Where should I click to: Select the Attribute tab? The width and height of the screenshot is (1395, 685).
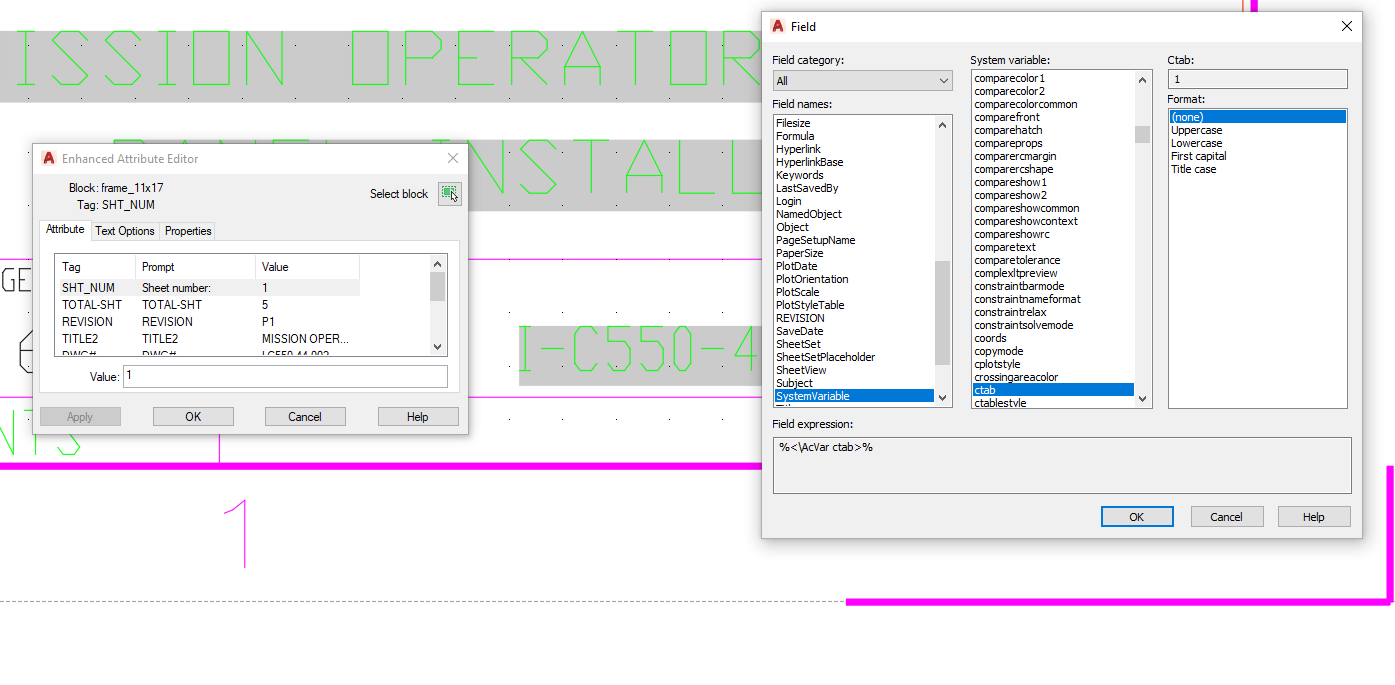click(64, 229)
